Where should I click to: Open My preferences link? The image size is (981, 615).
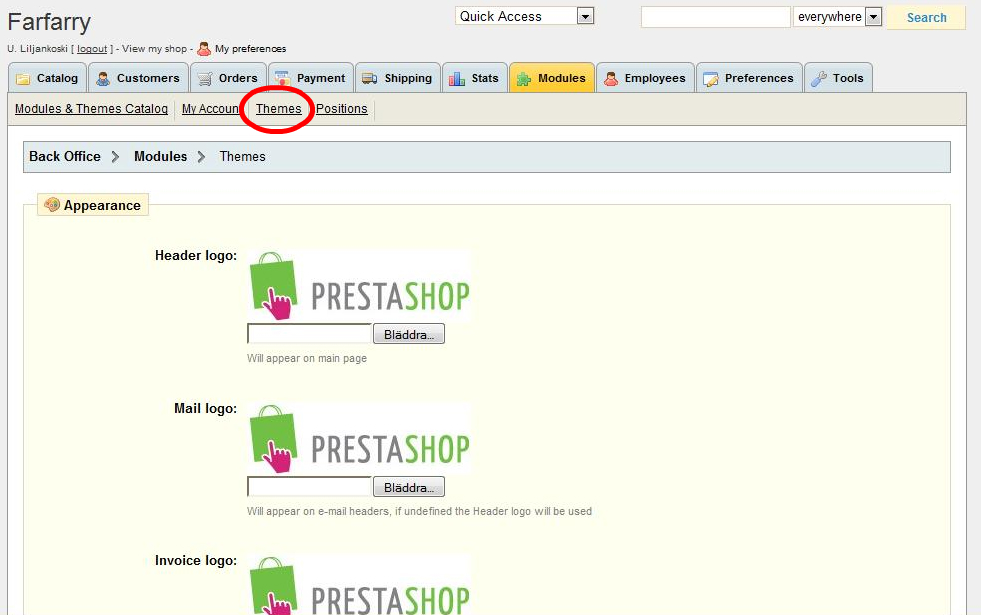tap(250, 49)
